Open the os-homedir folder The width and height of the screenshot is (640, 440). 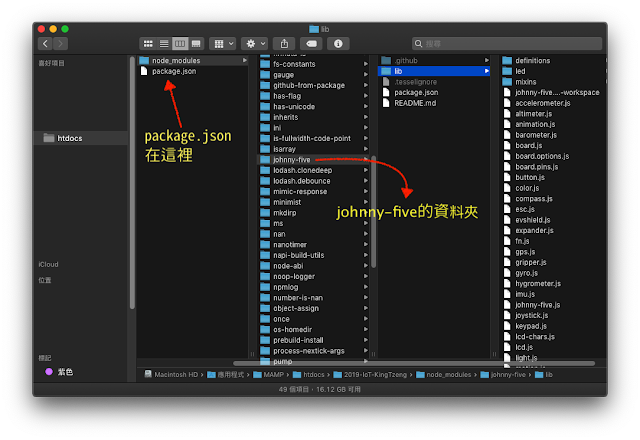click(x=314, y=329)
